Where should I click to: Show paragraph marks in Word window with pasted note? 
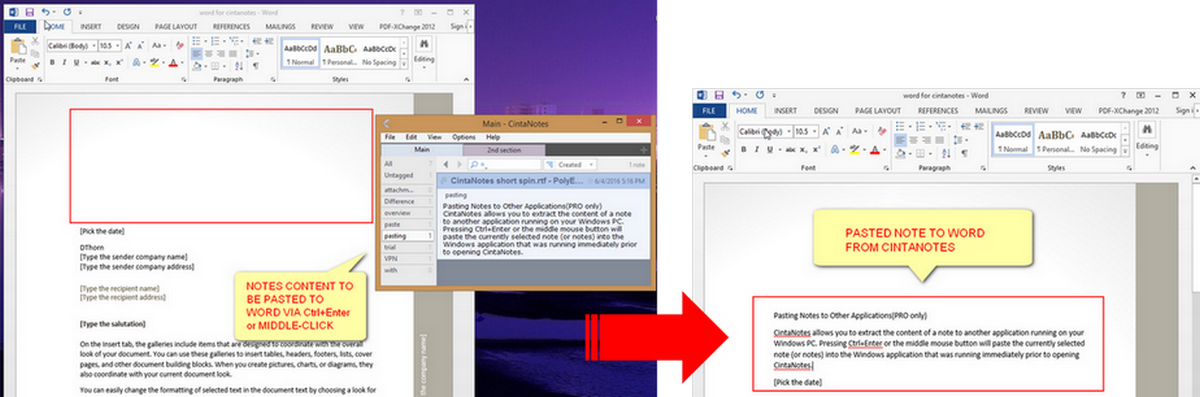tap(965, 153)
